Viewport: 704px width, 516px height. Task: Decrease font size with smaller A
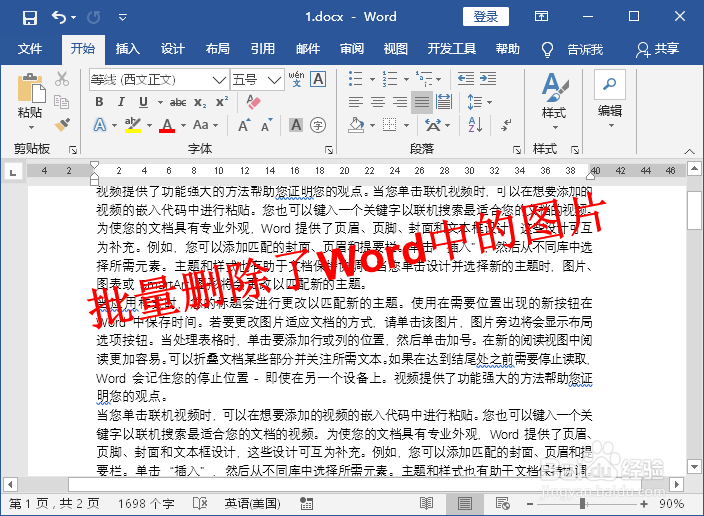267,125
